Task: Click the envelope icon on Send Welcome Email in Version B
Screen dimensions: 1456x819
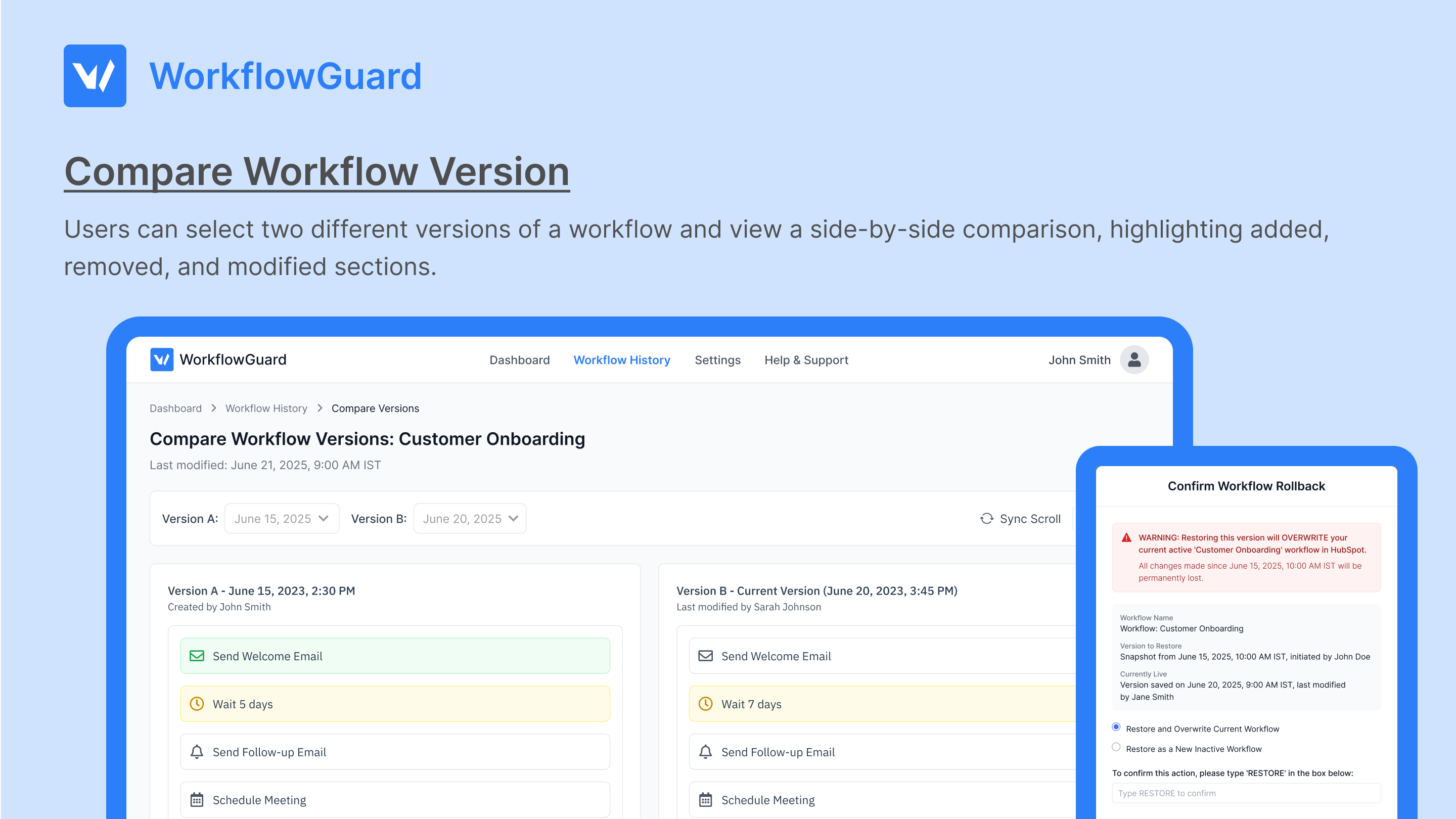Action: tap(705, 656)
